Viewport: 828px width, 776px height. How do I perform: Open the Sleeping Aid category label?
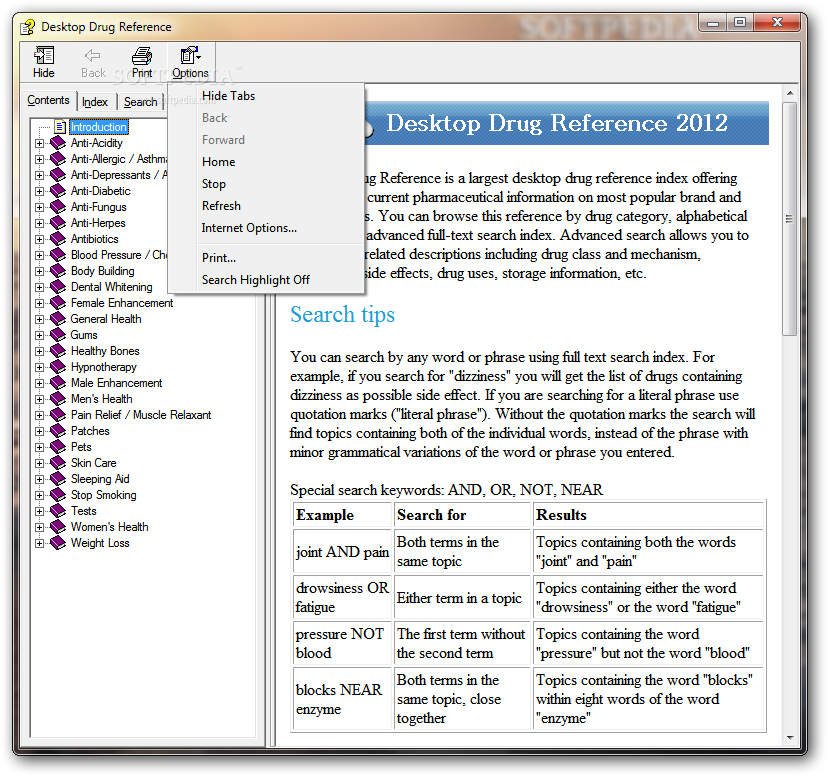coord(100,479)
